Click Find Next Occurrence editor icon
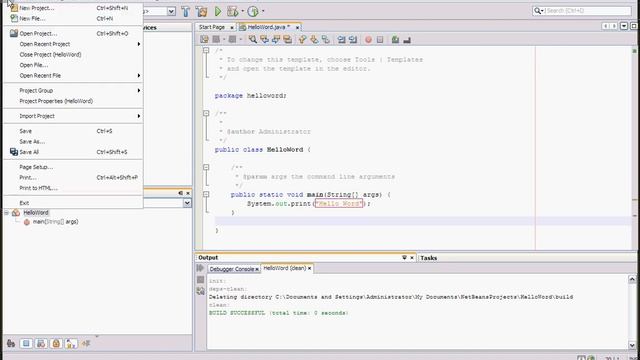Screen dimensions: 640x360 [276, 40]
